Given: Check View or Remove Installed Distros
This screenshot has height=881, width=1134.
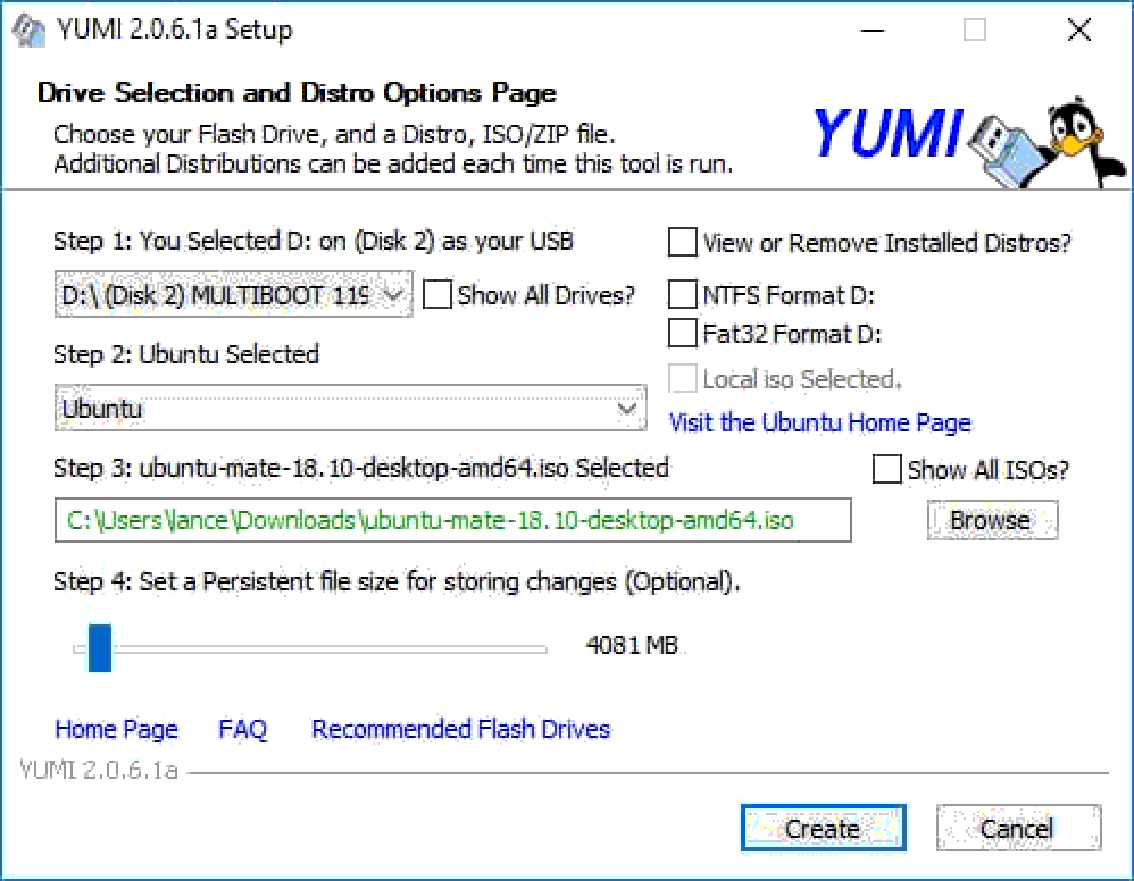Looking at the screenshot, I should point(683,243).
